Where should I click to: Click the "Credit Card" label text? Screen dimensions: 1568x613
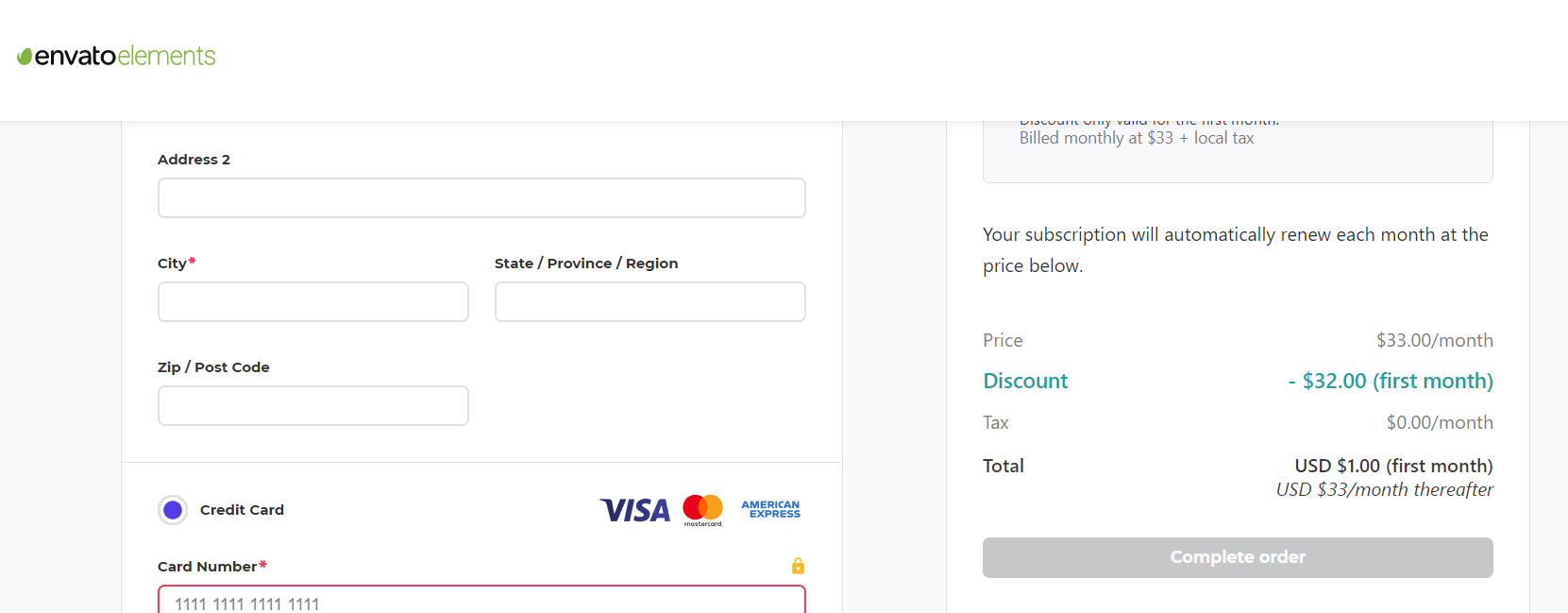242,510
